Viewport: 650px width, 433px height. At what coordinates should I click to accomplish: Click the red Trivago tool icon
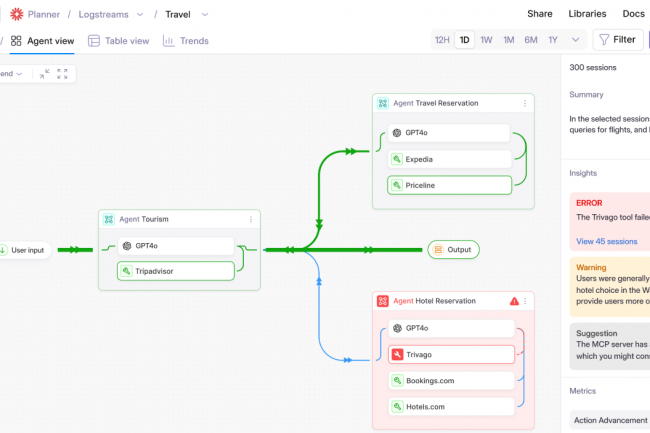[397, 354]
